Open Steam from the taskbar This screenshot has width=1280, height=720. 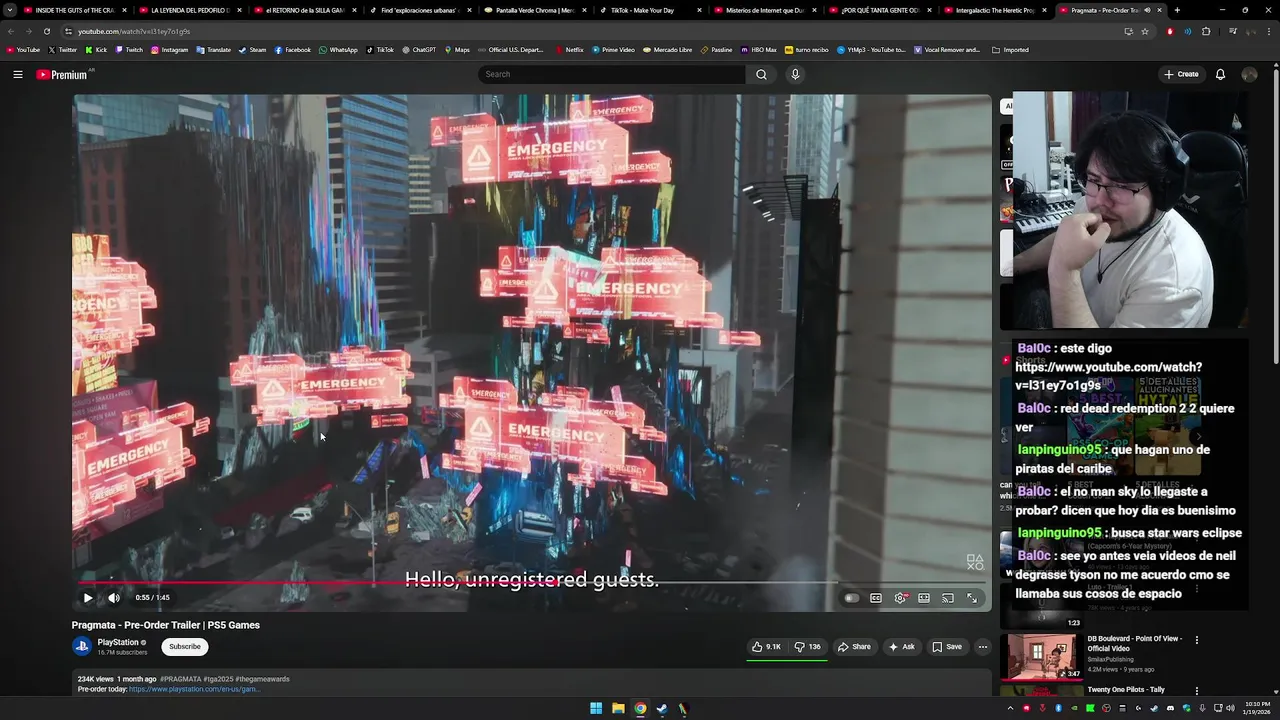[662, 709]
